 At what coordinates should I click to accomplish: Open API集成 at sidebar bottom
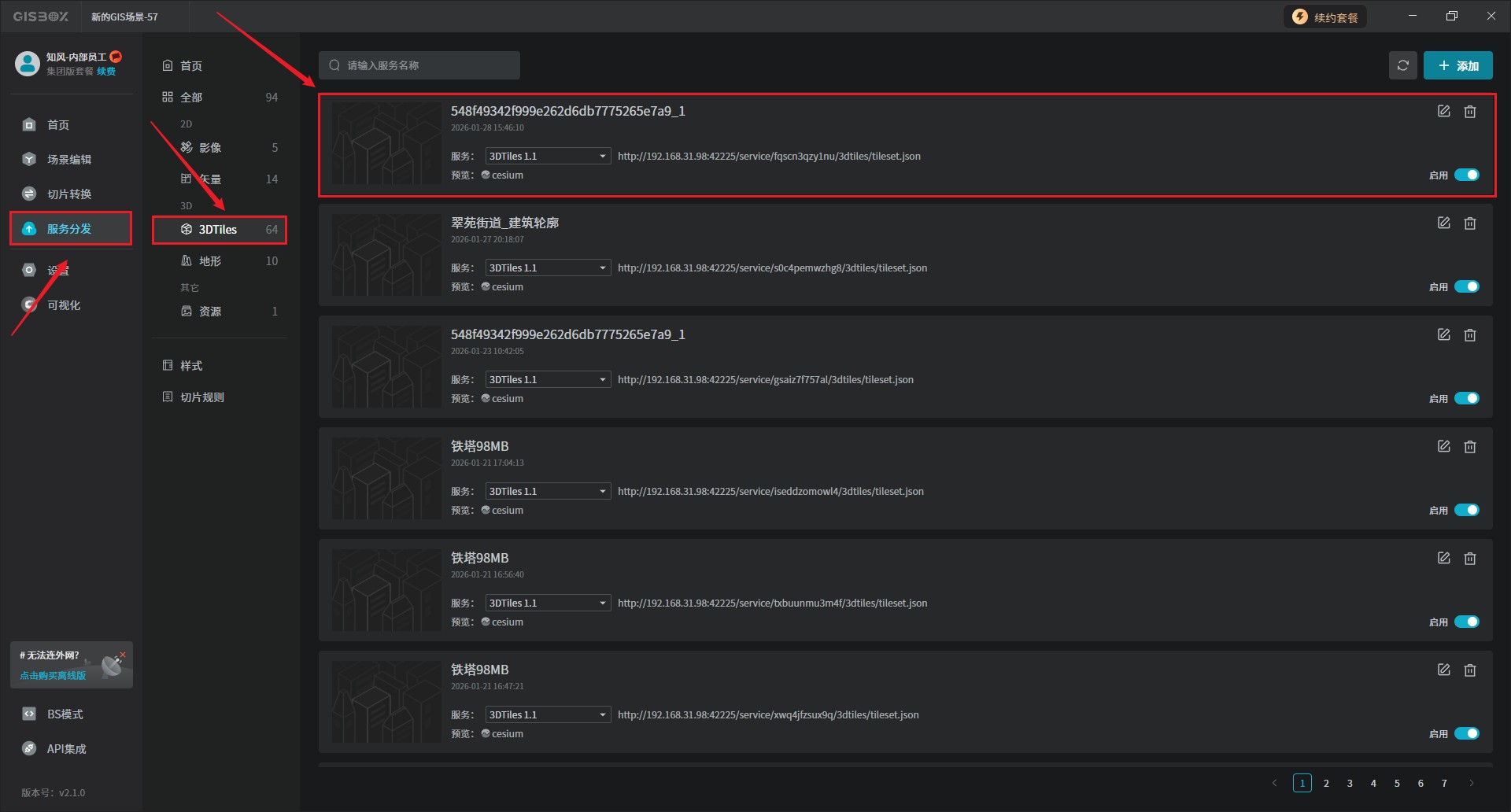(x=66, y=749)
